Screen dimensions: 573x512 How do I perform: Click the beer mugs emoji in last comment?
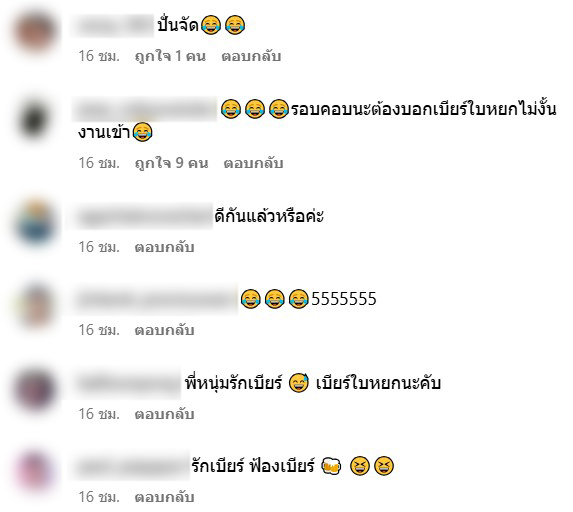pos(331,466)
